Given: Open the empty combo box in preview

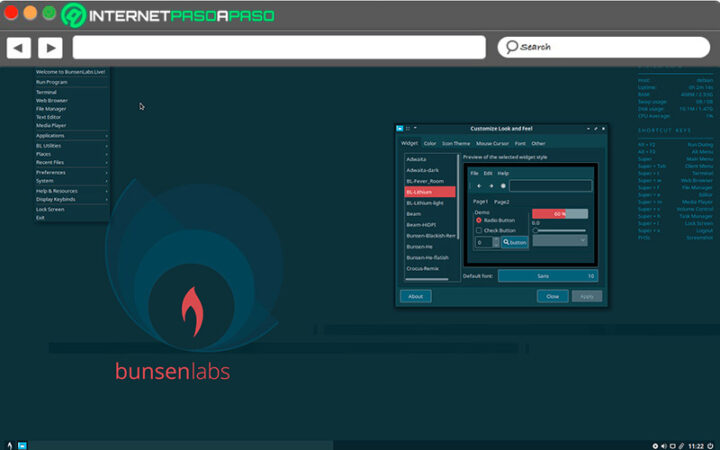Looking at the screenshot, I should point(560,241).
